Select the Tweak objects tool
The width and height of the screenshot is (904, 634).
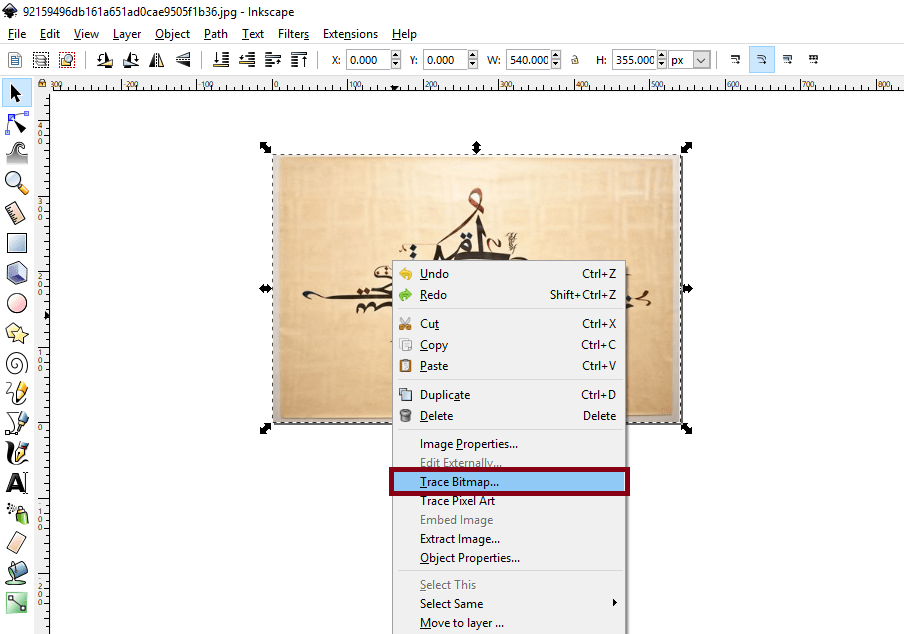pyautogui.click(x=17, y=153)
